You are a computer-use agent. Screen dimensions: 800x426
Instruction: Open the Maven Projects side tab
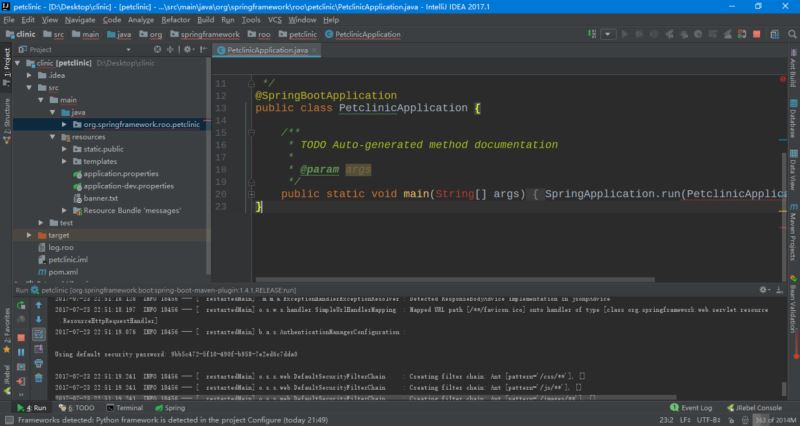click(x=793, y=232)
